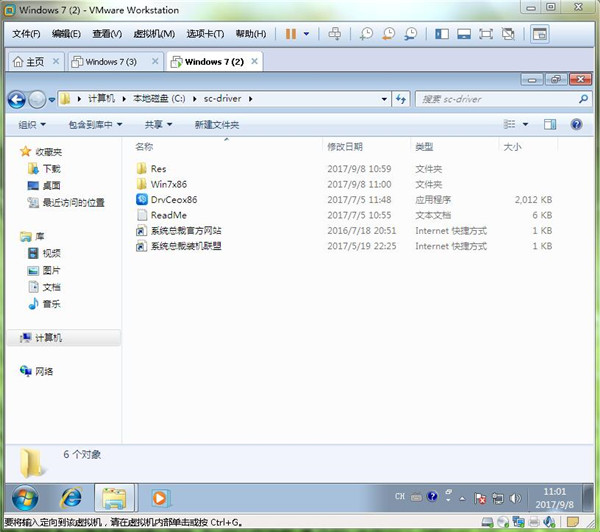Open the power options dropdown arrow beside pause
Viewport: 600px width, 532px height.
[x=307, y=34]
